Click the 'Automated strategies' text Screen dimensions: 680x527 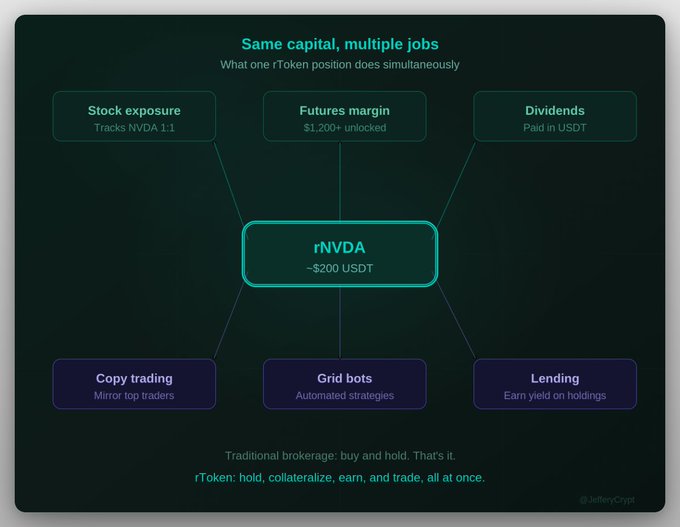344,396
